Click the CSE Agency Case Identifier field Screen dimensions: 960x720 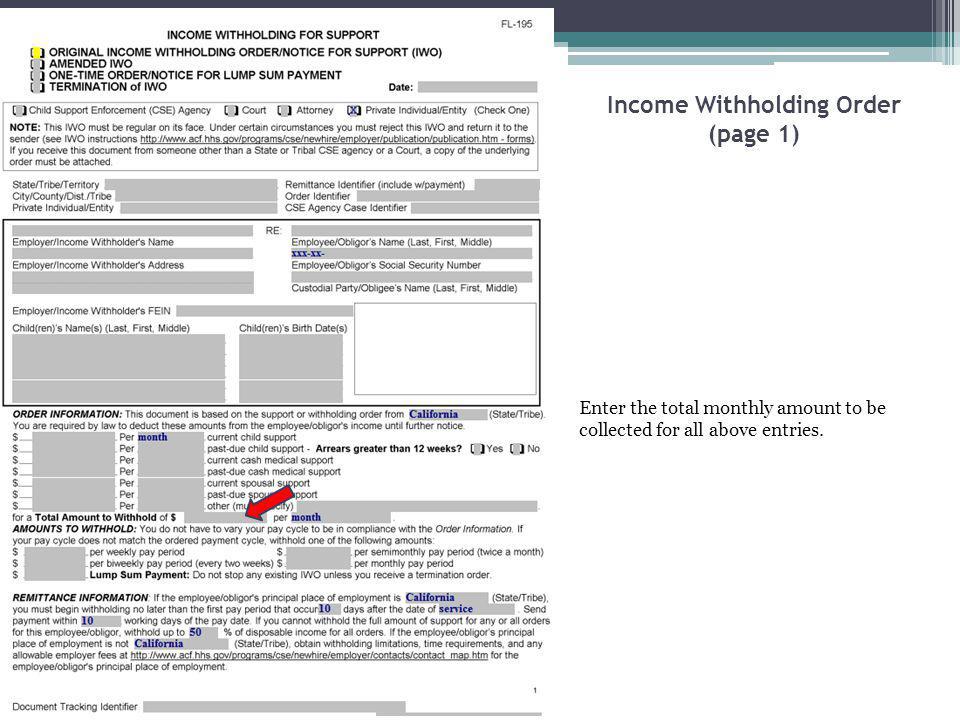point(475,208)
